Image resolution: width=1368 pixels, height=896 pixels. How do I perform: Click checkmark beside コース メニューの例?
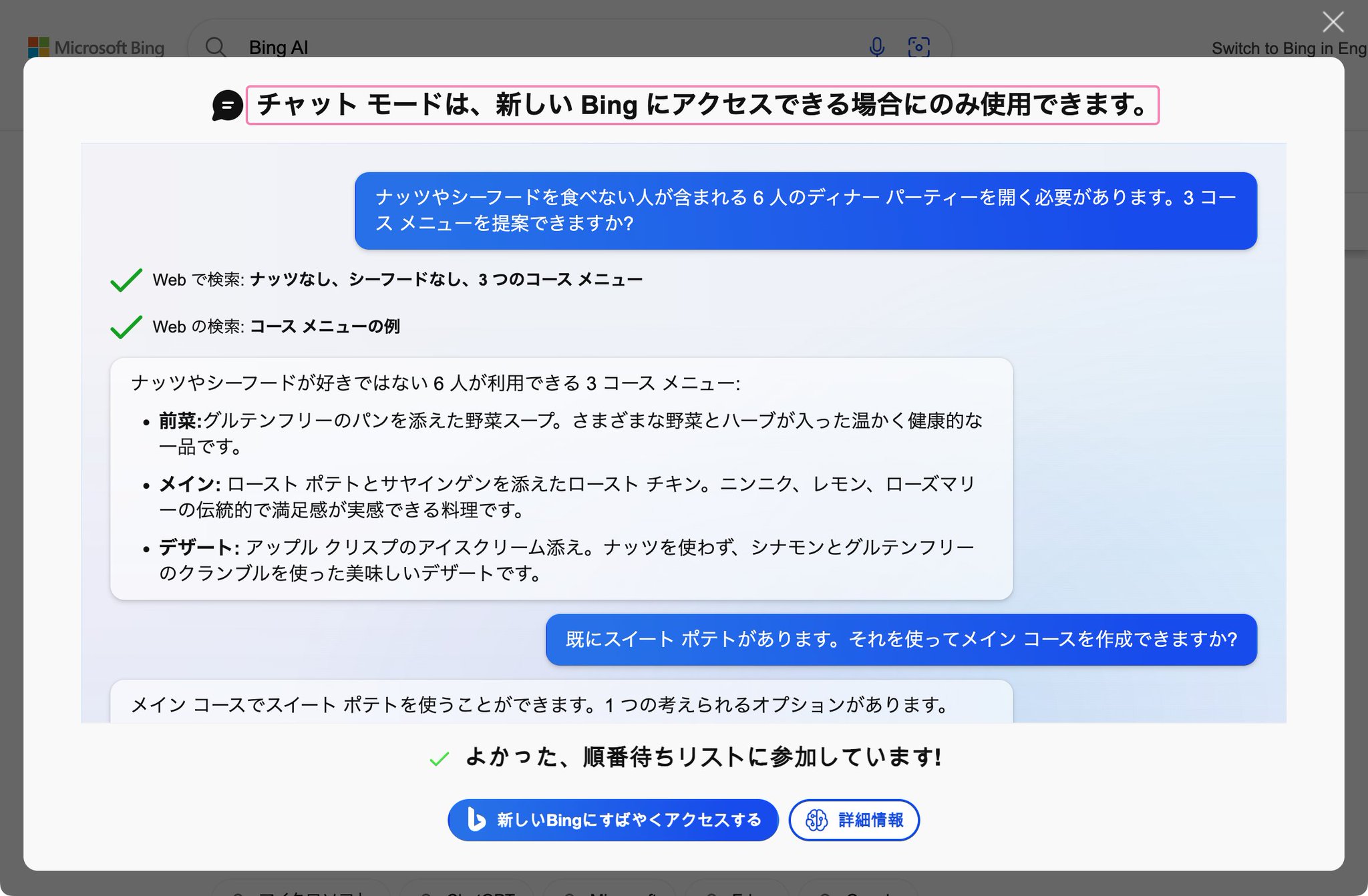(x=126, y=326)
